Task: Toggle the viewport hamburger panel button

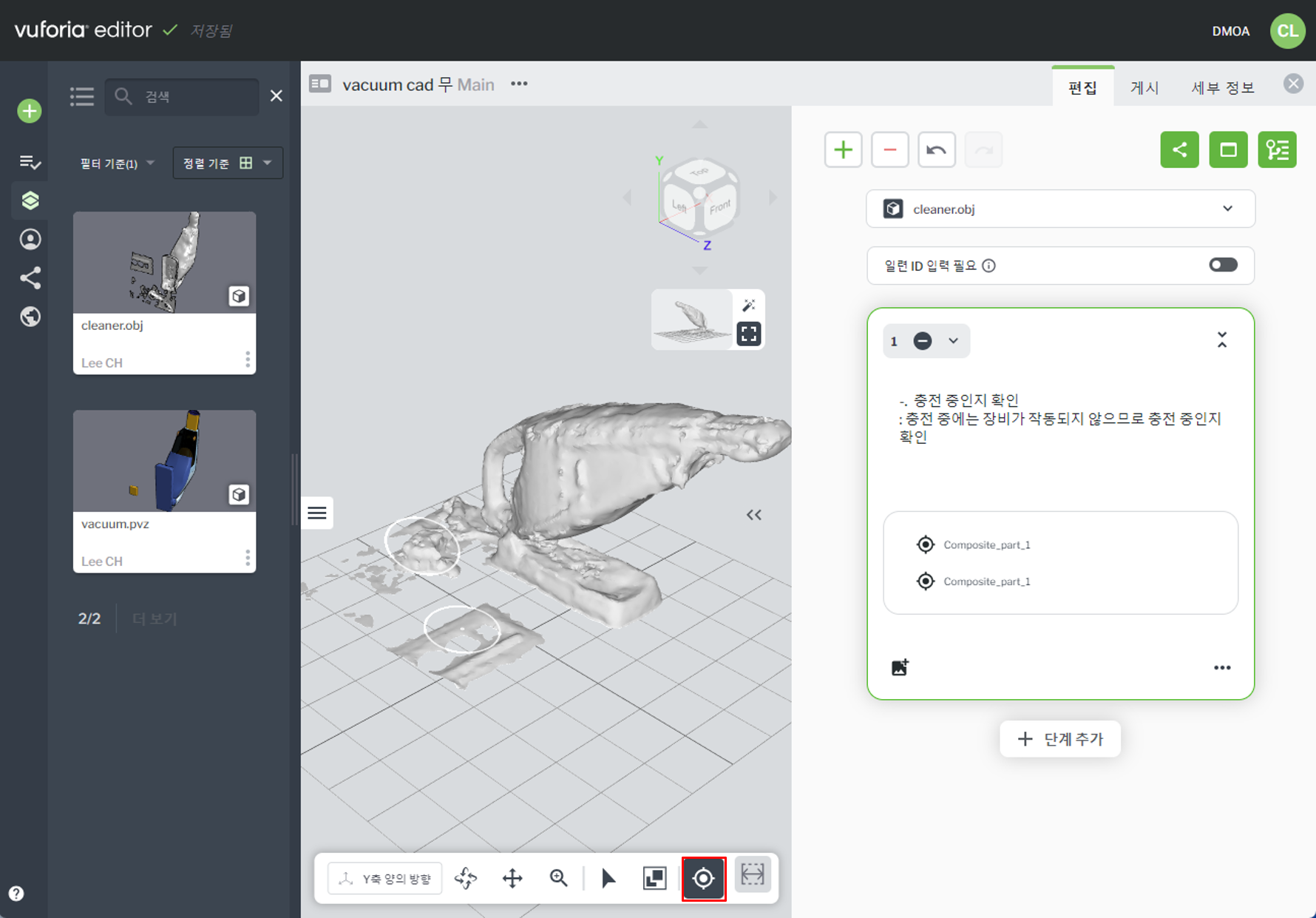Action: pyautogui.click(x=317, y=513)
